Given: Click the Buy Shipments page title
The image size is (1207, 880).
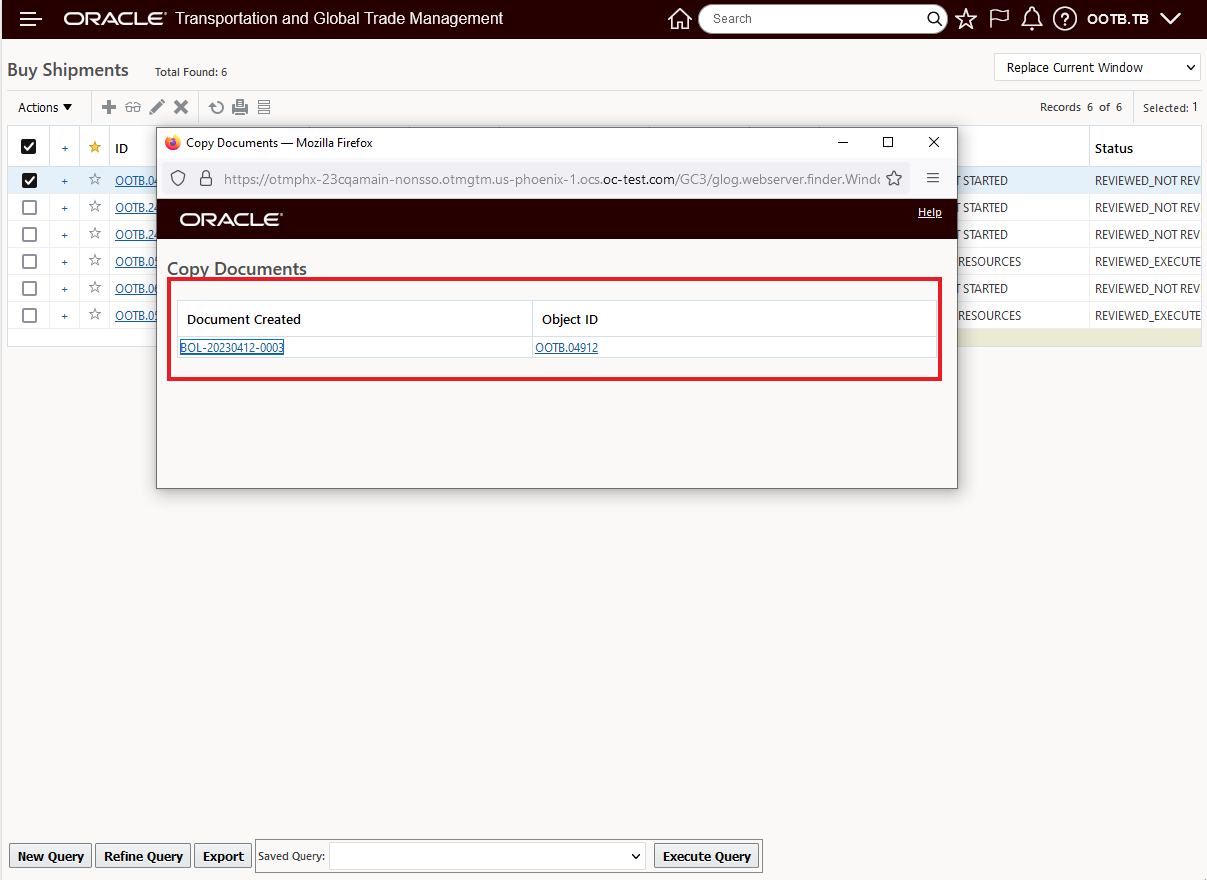Looking at the screenshot, I should [68, 70].
